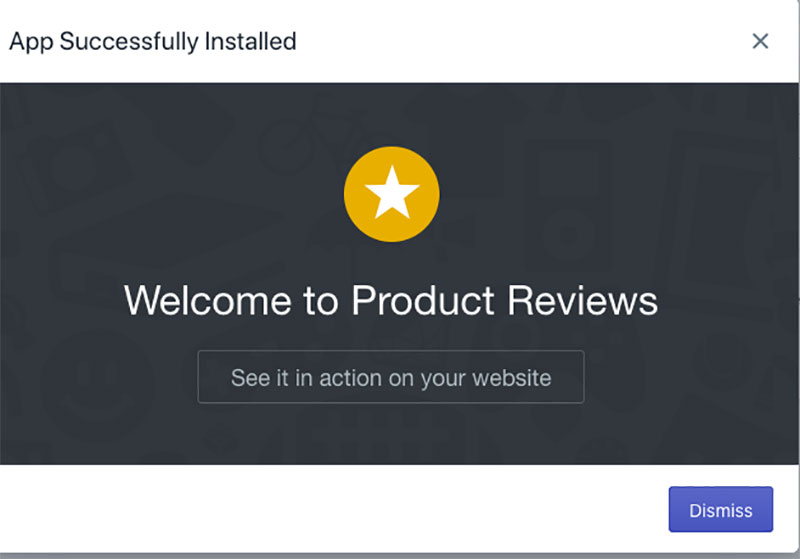Click the Product Reviews app logo
The height and width of the screenshot is (559, 800).
pyautogui.click(x=391, y=194)
